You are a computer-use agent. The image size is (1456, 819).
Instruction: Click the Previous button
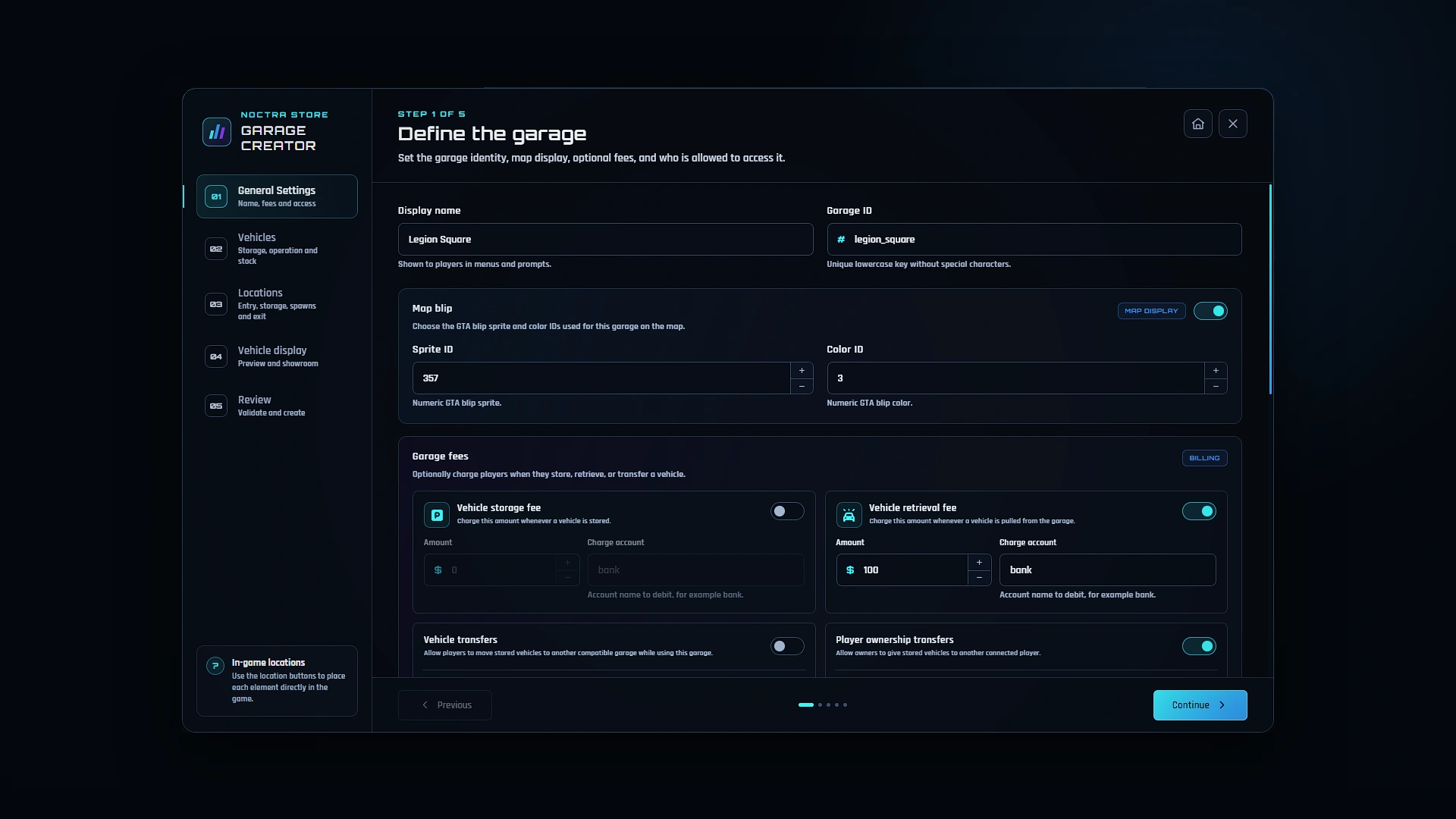pyautogui.click(x=445, y=705)
